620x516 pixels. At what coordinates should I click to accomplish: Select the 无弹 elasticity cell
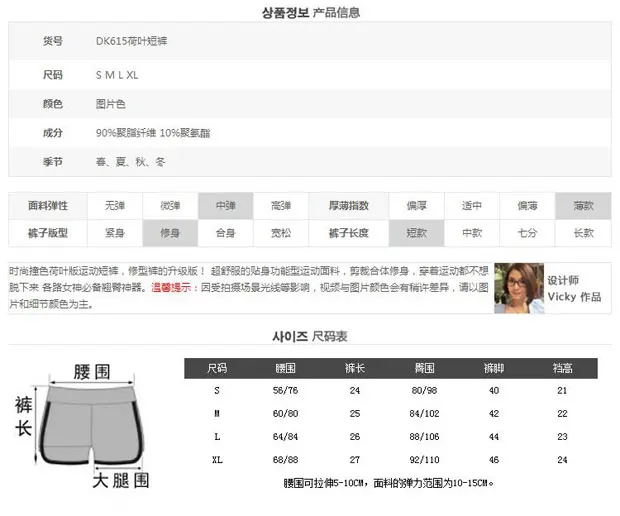(115, 206)
